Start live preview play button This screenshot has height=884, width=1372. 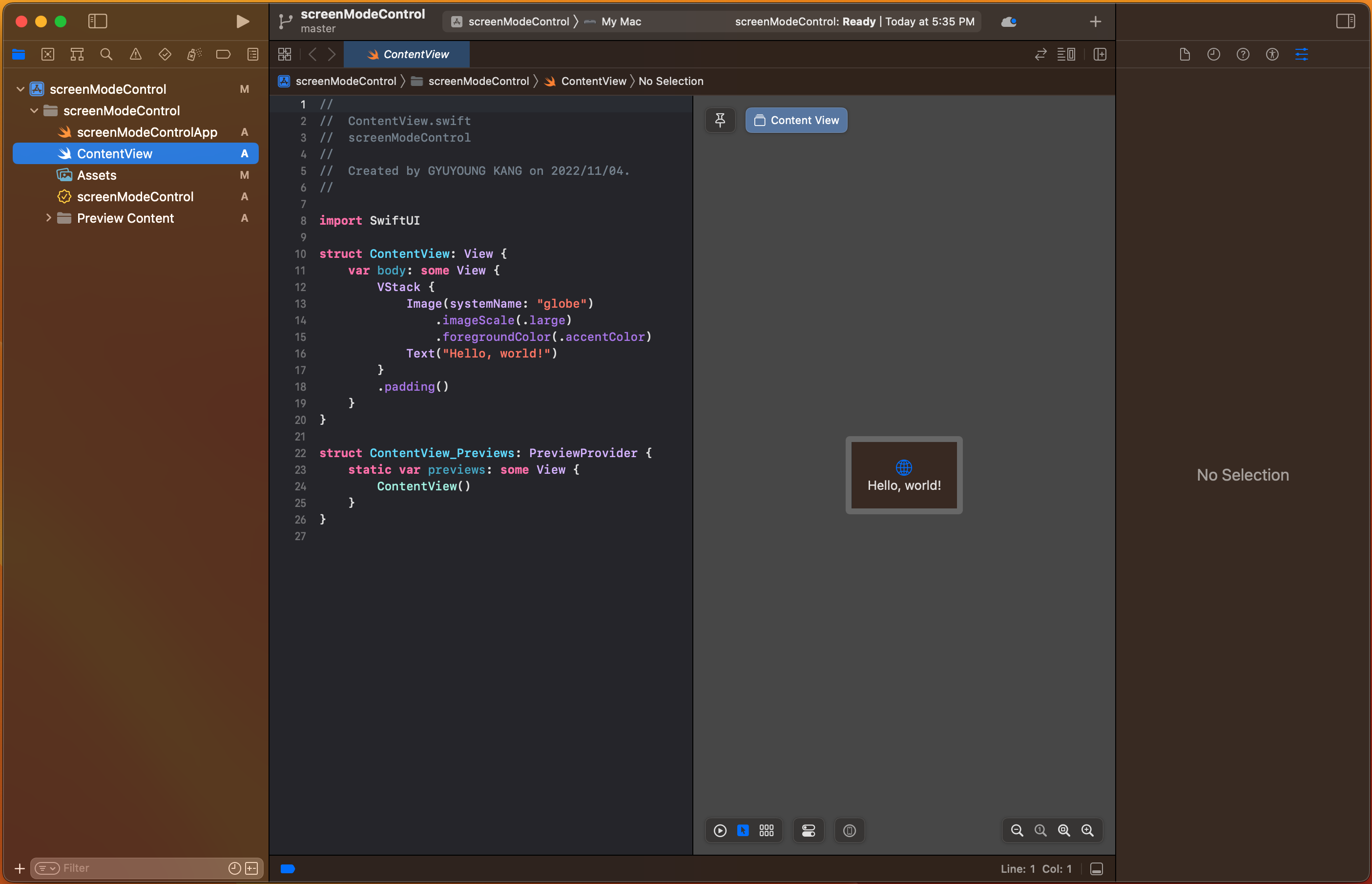click(720, 831)
